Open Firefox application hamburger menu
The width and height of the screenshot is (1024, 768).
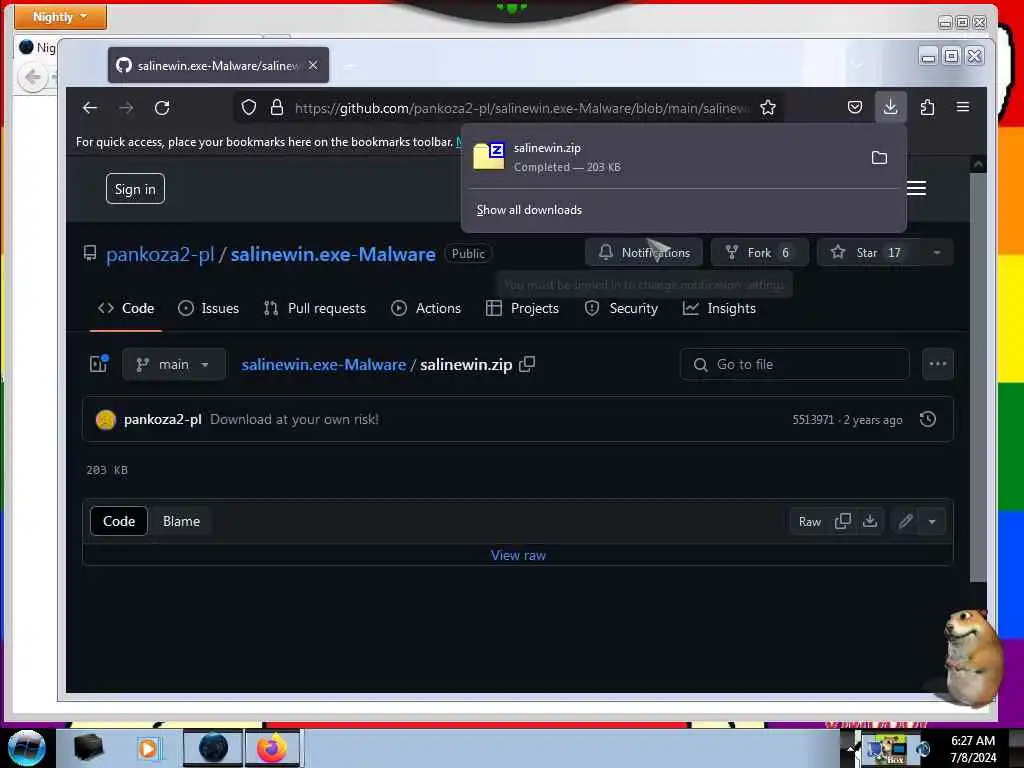pyautogui.click(x=963, y=107)
